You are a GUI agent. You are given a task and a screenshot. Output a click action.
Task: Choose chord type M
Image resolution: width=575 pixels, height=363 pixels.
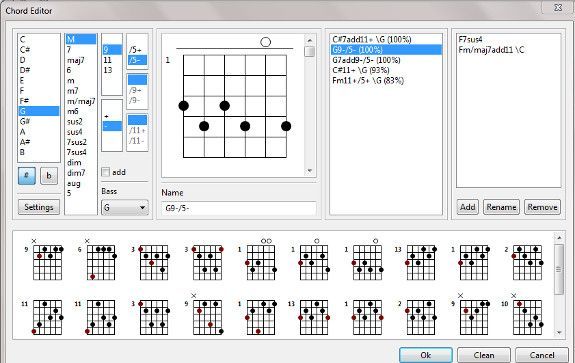pos(81,39)
